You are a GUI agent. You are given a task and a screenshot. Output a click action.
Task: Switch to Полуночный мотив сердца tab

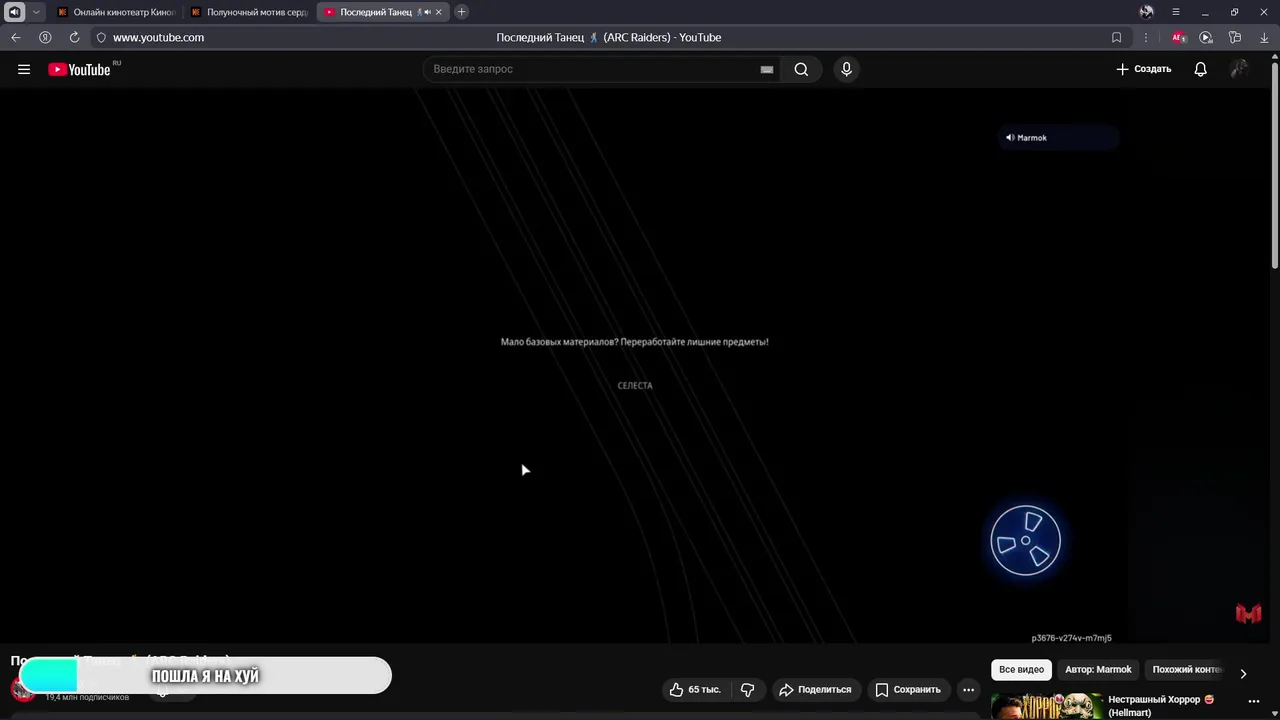coord(249,12)
